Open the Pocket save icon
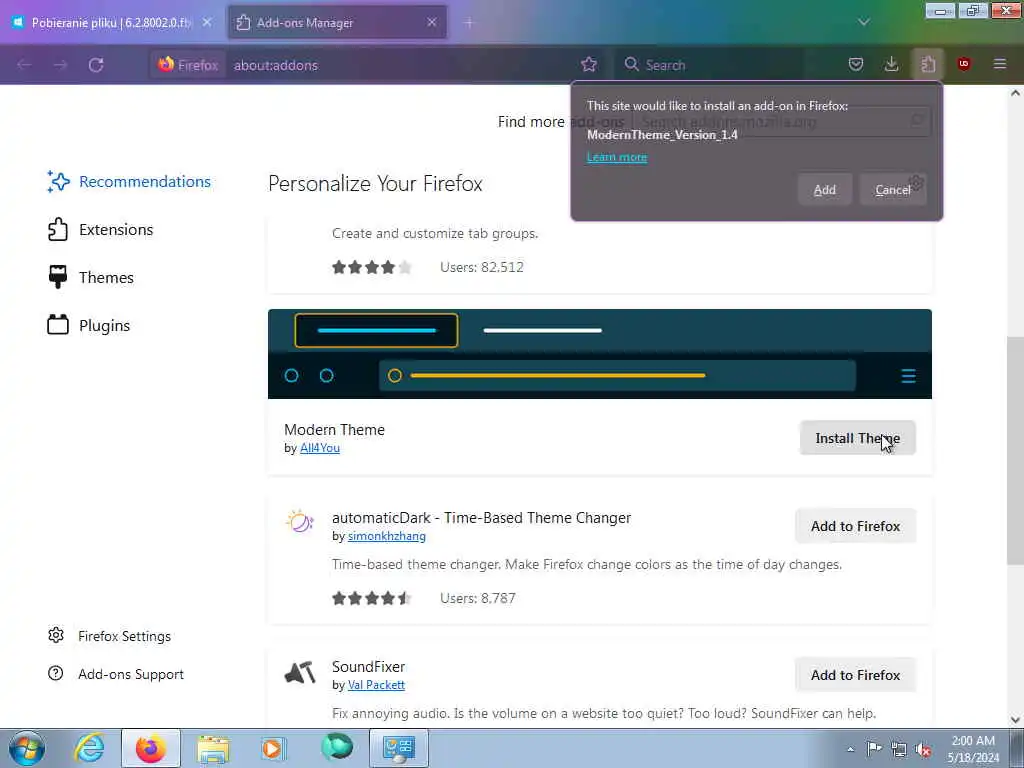 click(x=856, y=64)
